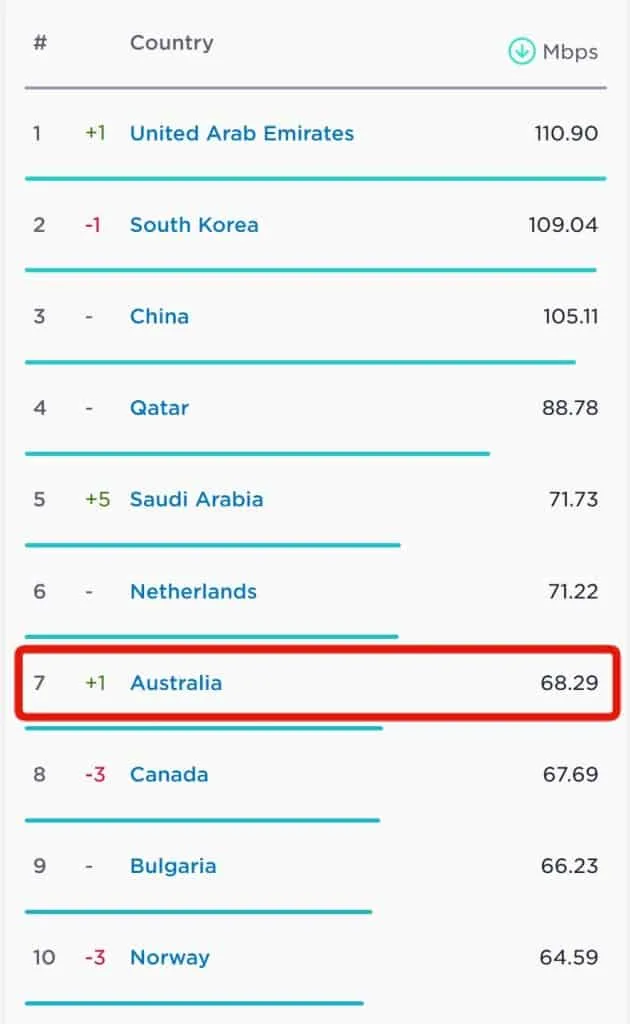
Task: Go to the Netherlands country page
Action: pyautogui.click(x=193, y=591)
